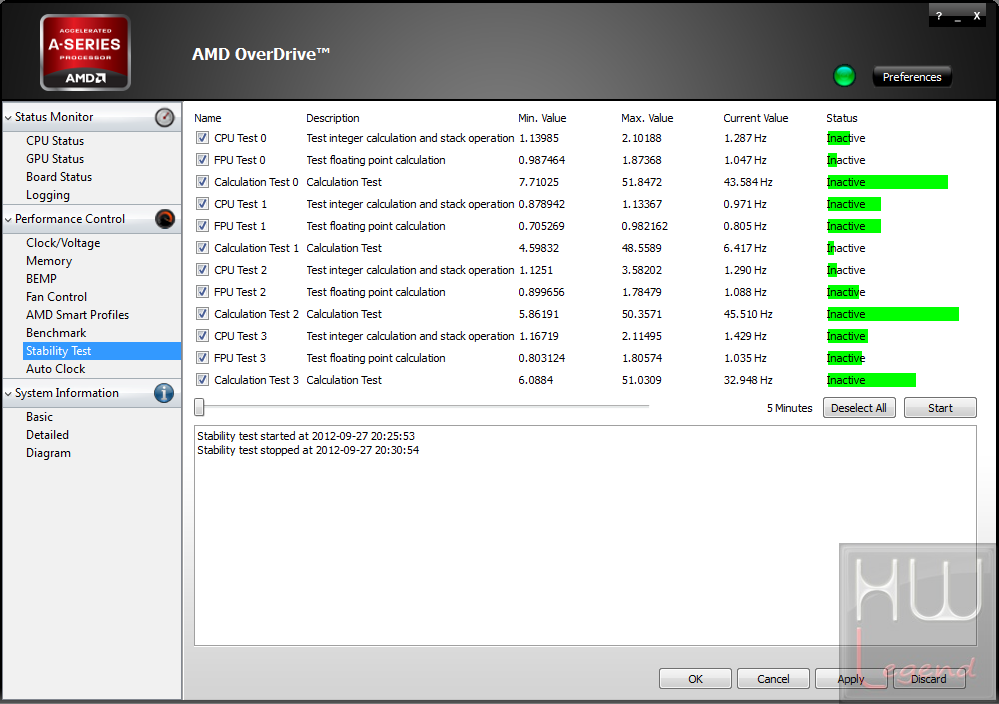Click the Name column header
The width and height of the screenshot is (999, 704).
[x=208, y=118]
